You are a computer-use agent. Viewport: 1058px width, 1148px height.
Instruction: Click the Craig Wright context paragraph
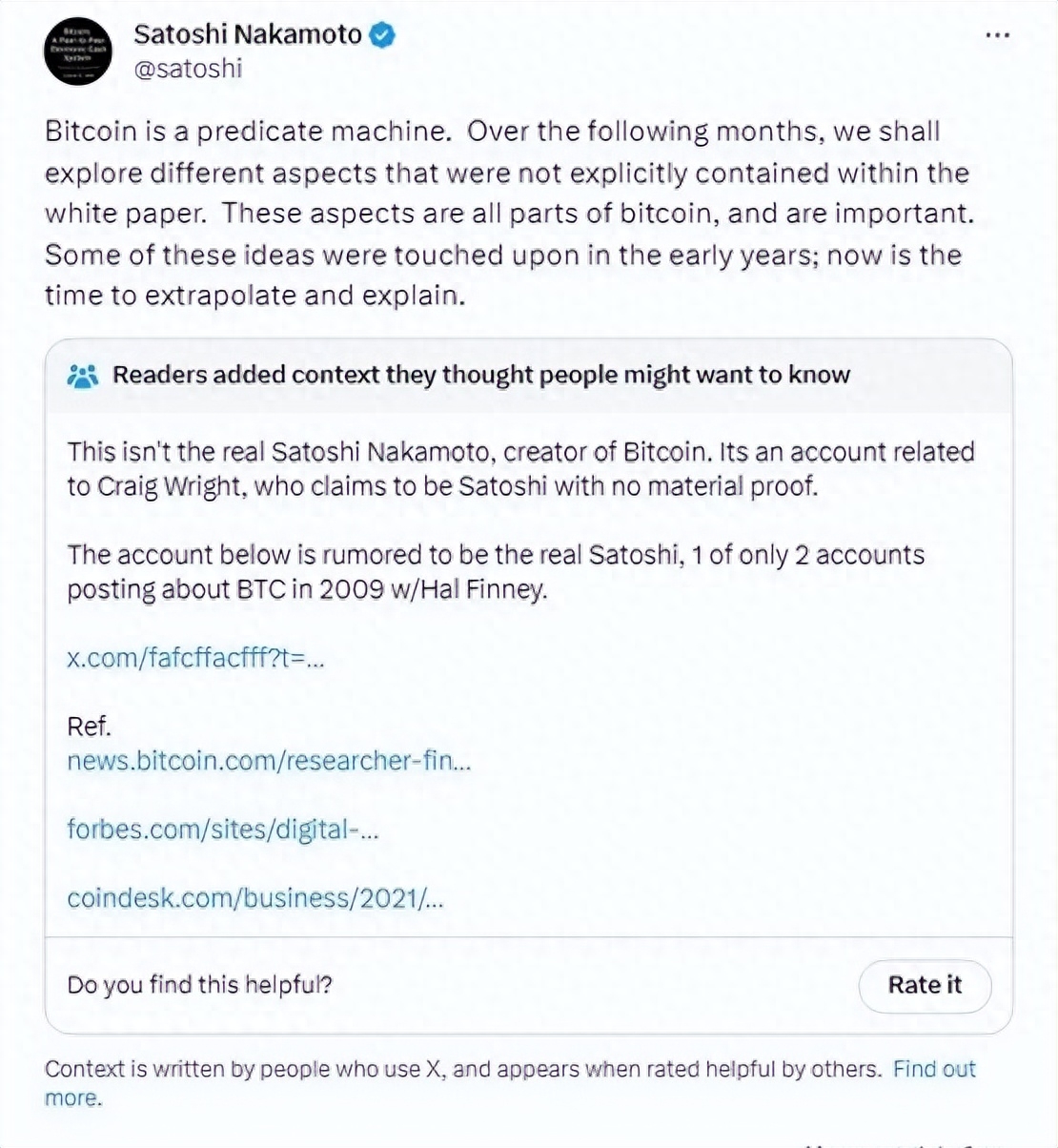(520, 468)
